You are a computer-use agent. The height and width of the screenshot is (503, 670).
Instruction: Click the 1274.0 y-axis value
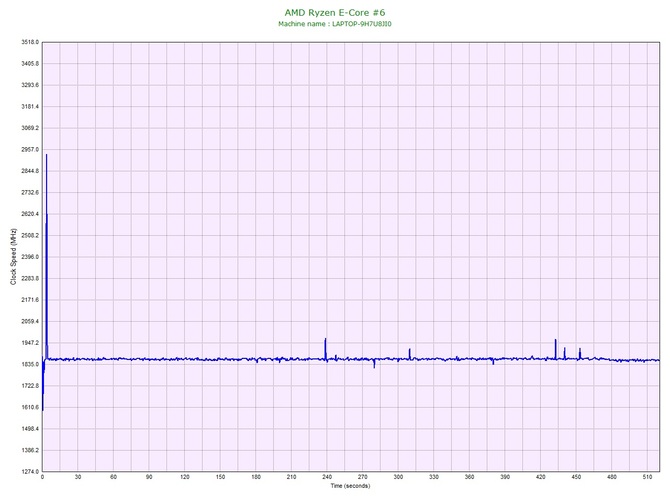30,471
